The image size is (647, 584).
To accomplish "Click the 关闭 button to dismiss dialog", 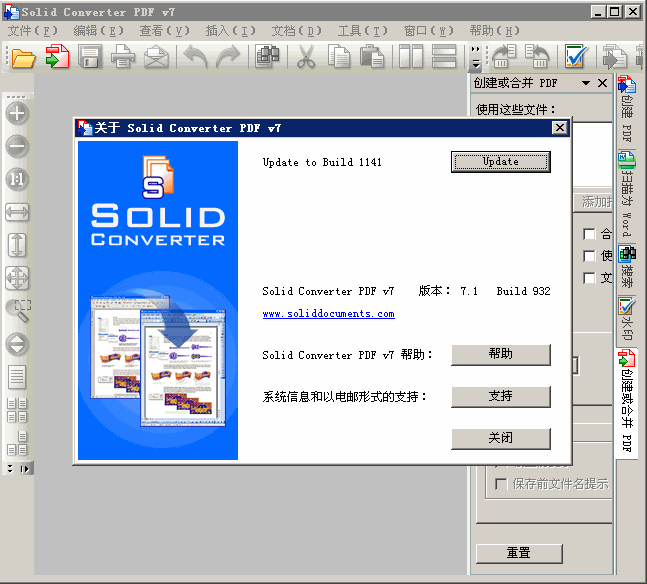I will coord(501,438).
